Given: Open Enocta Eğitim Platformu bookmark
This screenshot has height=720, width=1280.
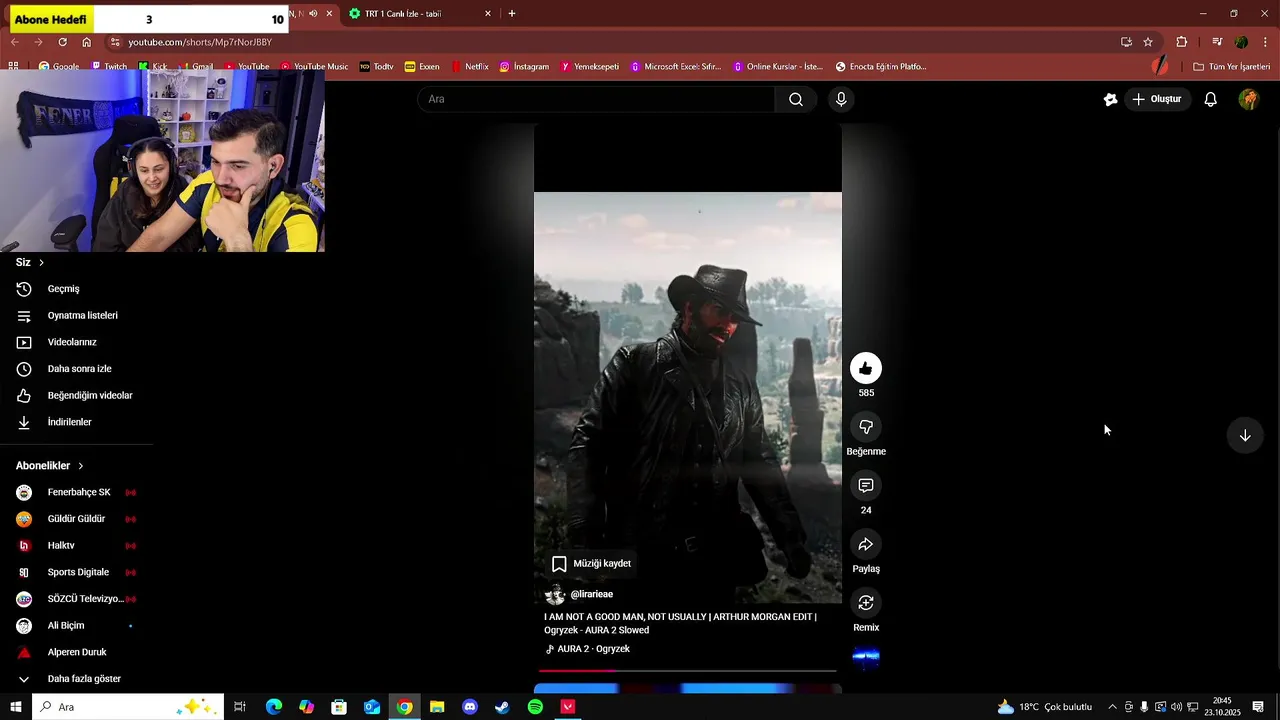Looking at the screenshot, I should (880, 67).
